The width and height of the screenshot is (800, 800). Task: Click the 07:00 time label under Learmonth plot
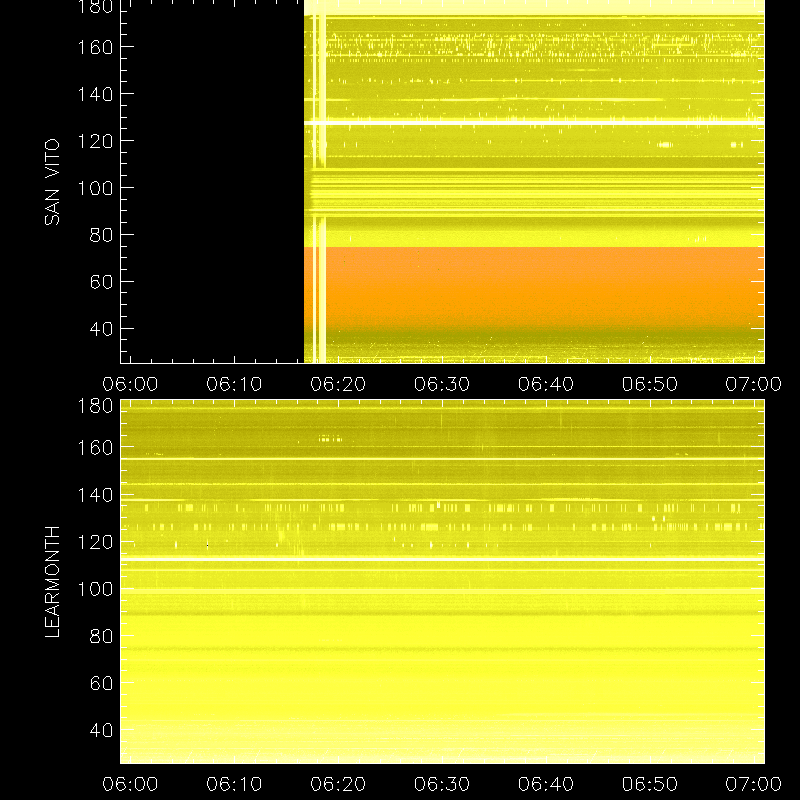point(754,784)
